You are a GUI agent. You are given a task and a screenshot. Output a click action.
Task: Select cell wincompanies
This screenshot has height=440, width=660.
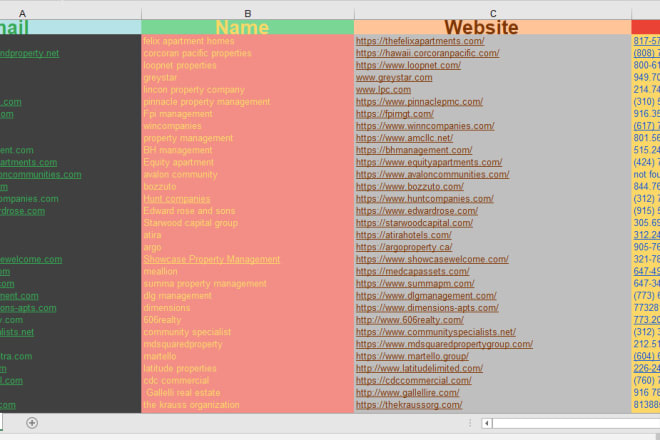tap(248, 126)
